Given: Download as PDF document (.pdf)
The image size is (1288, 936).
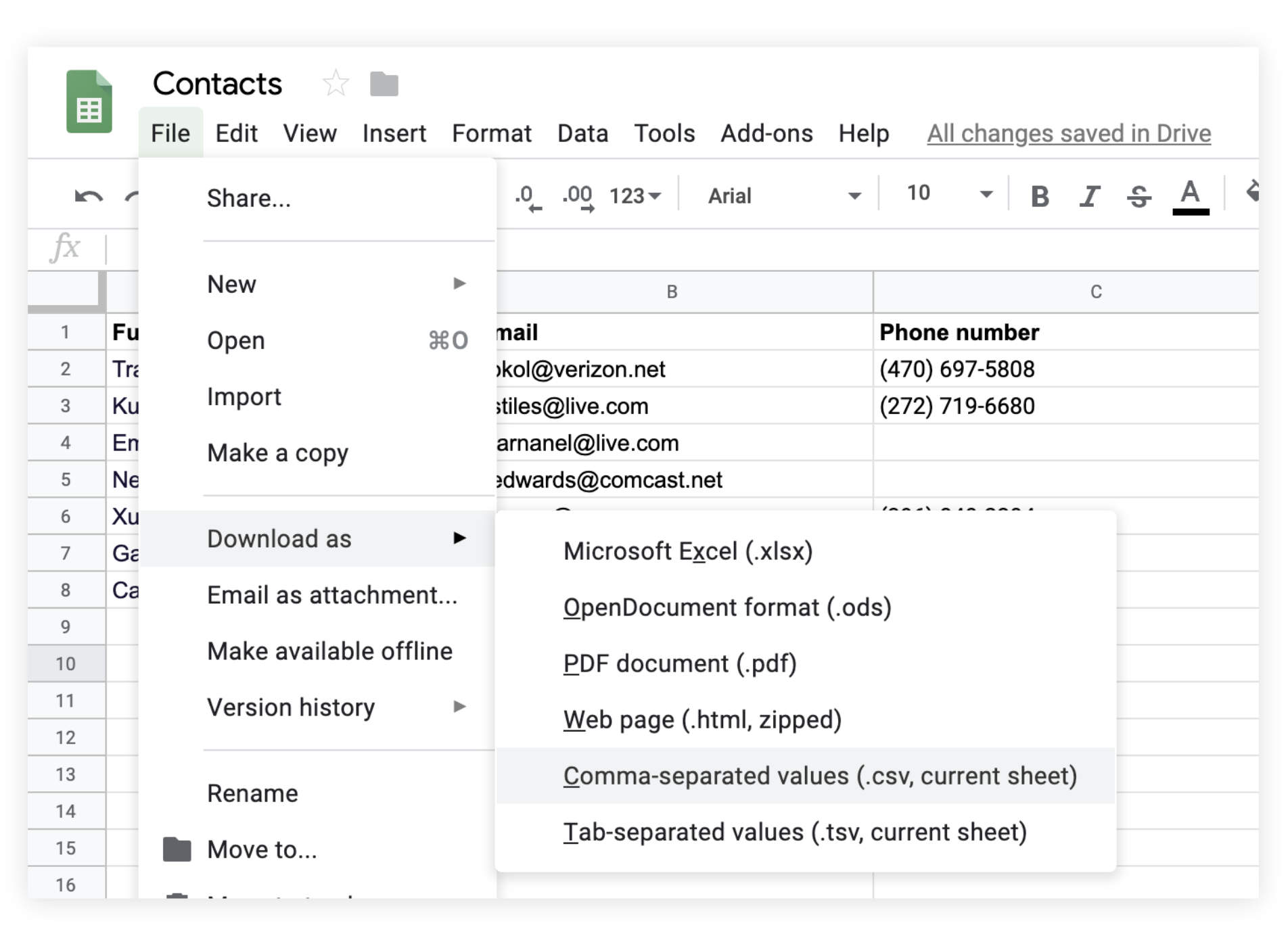Looking at the screenshot, I should tap(805, 663).
